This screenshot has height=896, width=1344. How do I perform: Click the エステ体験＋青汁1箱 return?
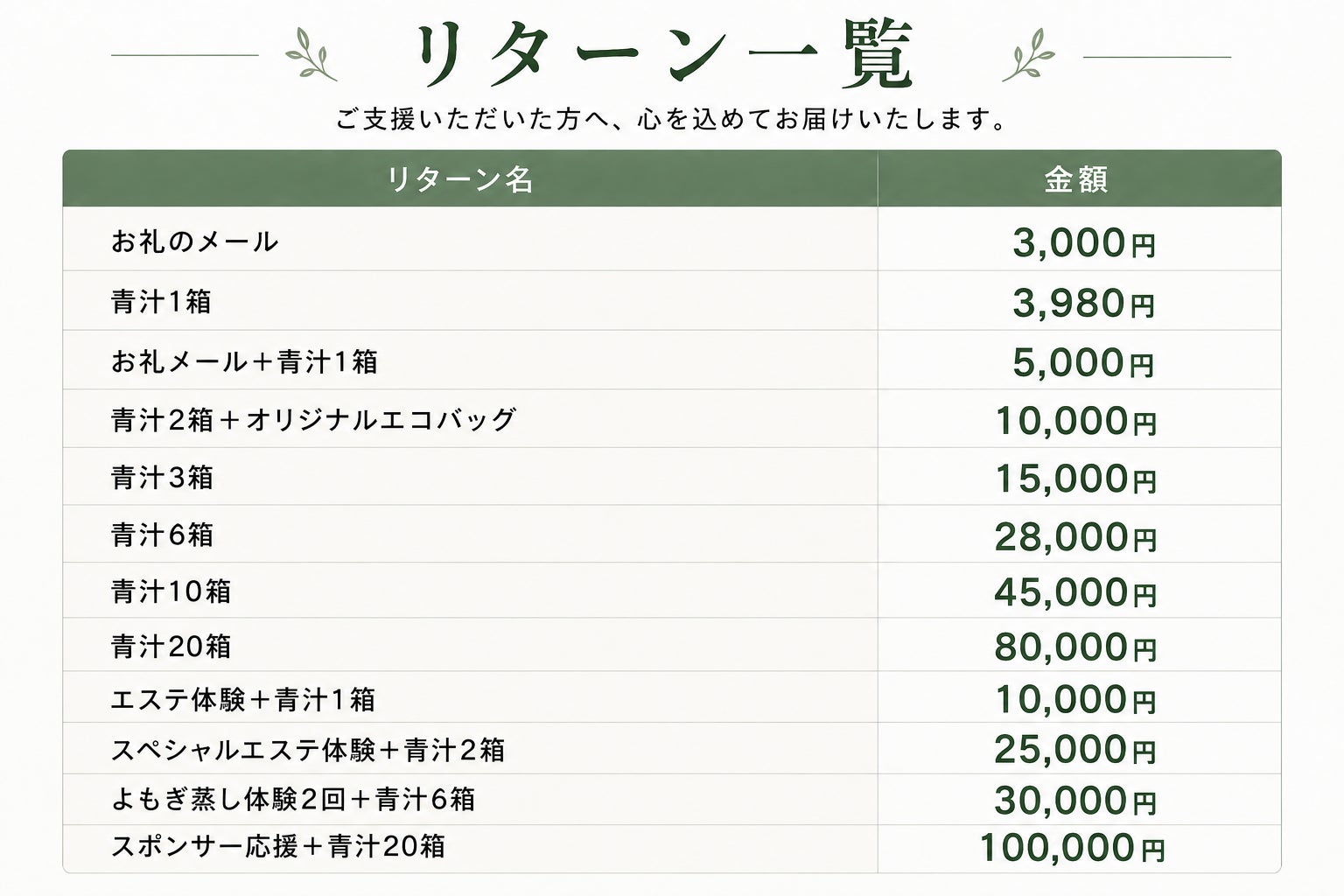click(243, 699)
